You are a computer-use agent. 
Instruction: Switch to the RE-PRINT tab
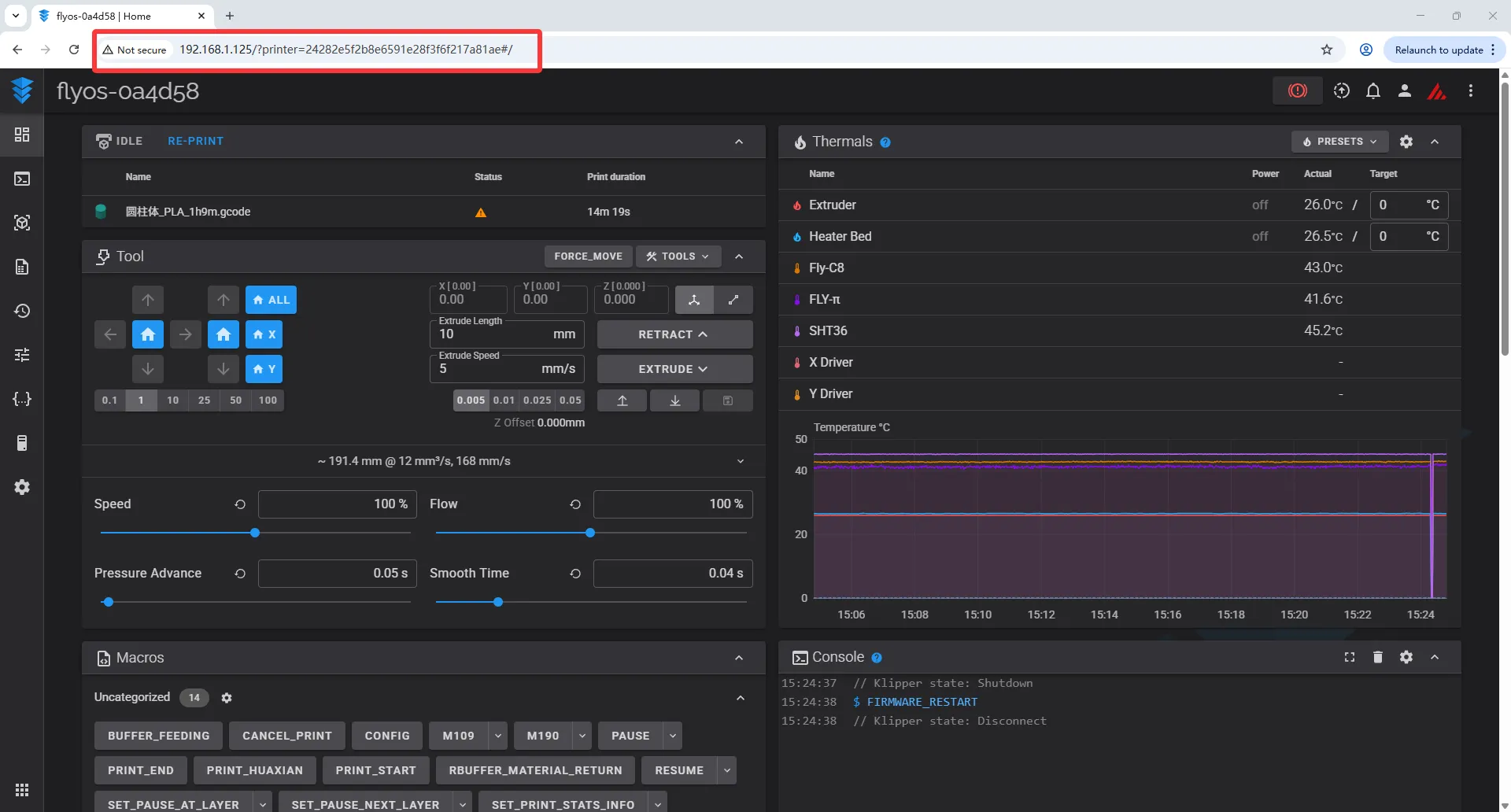coord(195,142)
